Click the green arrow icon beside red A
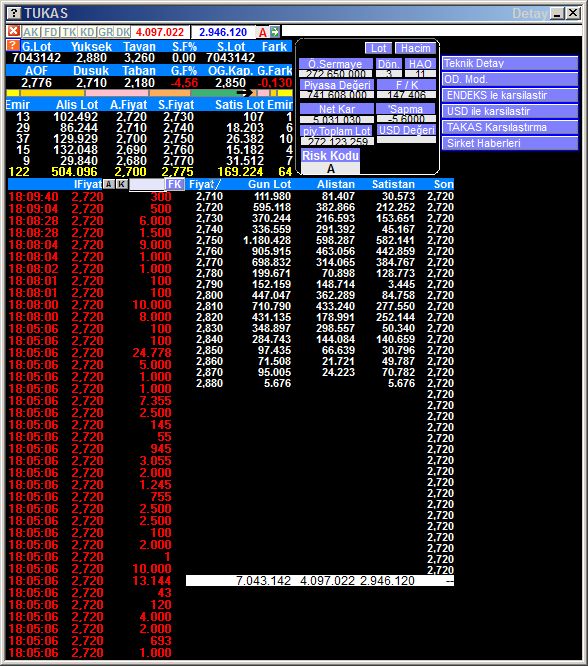588x666 pixels. click(275, 32)
